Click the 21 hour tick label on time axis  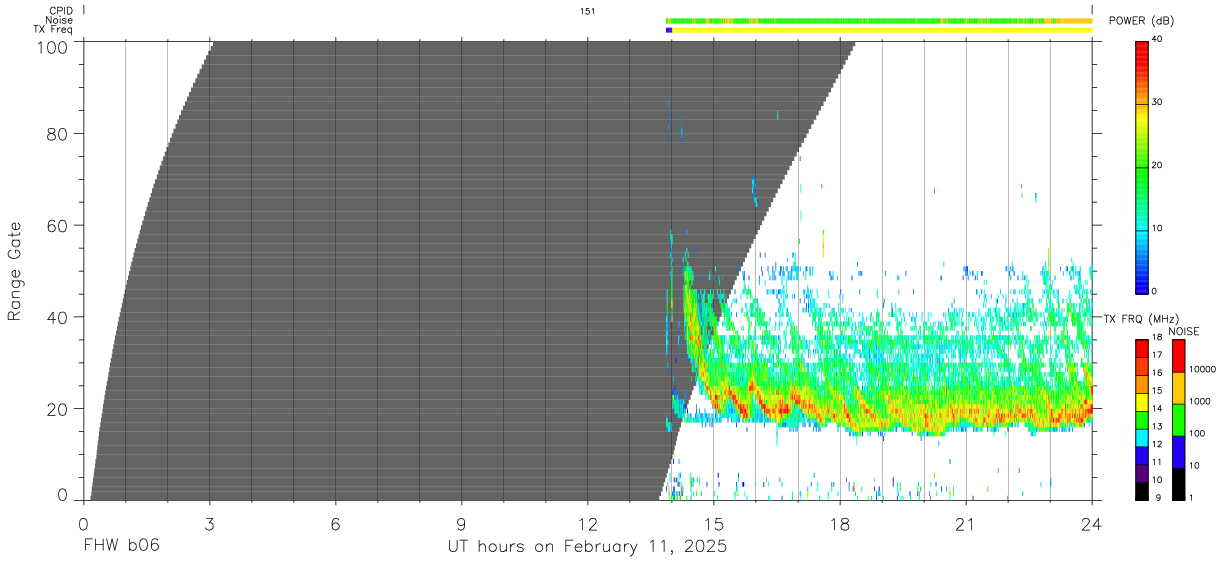965,523
